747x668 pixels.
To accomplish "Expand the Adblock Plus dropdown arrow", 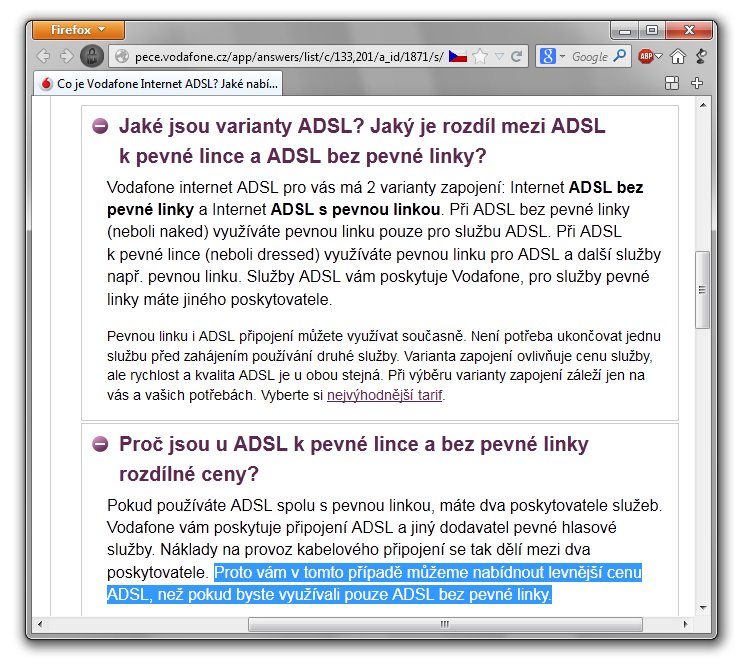I will click(x=659, y=56).
